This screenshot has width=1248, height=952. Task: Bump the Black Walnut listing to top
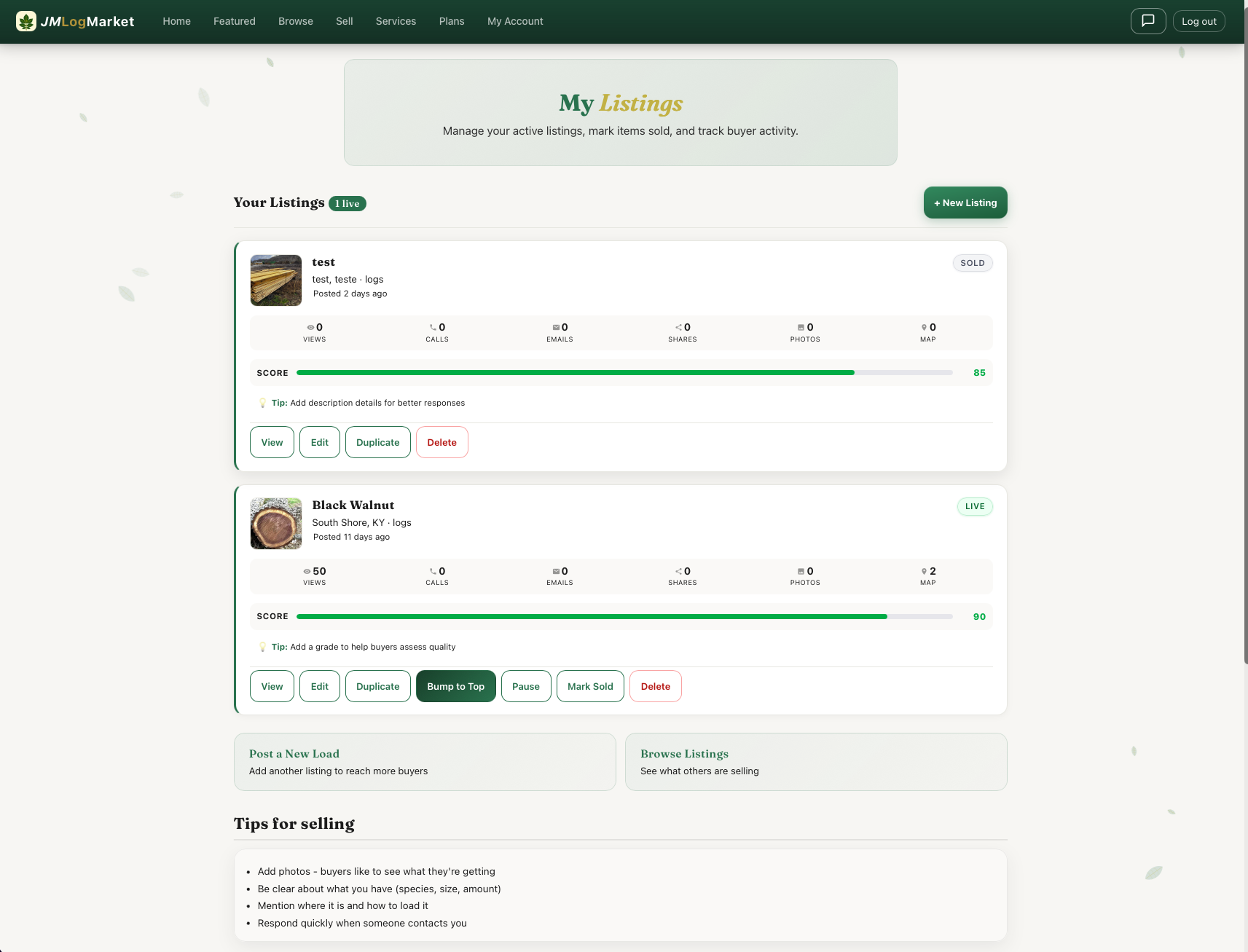[x=456, y=686]
